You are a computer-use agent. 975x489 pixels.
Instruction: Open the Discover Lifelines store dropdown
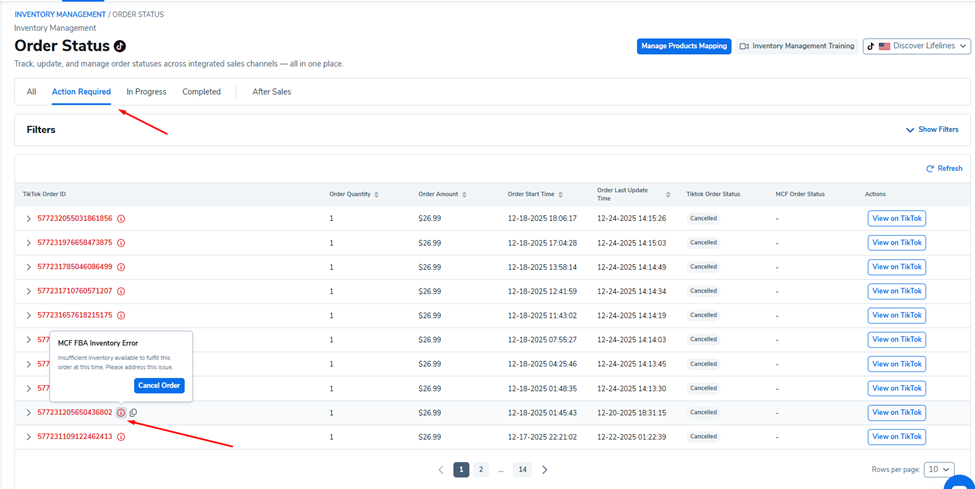tap(916, 46)
